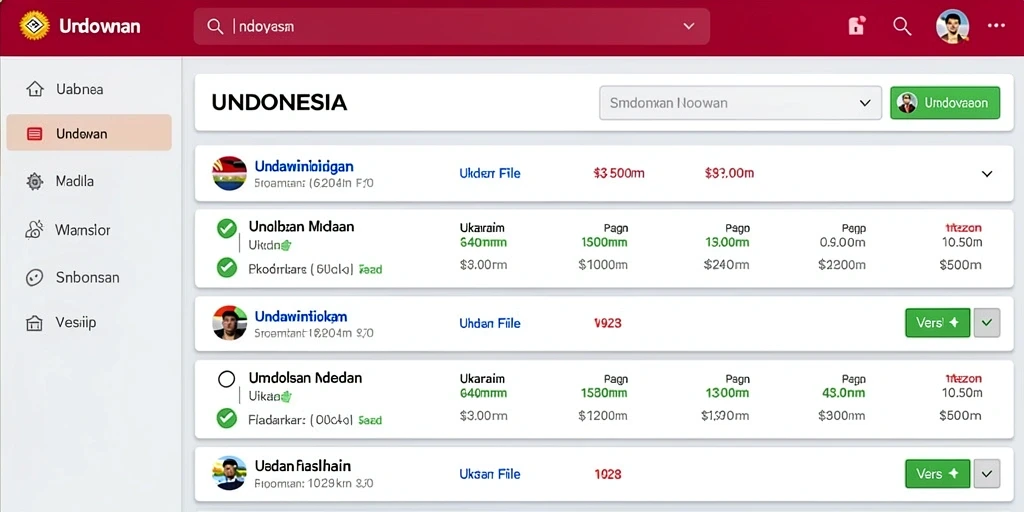Viewport: 1024px width, 512px height.
Task: Open the red notification document icon in header
Action: (856, 25)
